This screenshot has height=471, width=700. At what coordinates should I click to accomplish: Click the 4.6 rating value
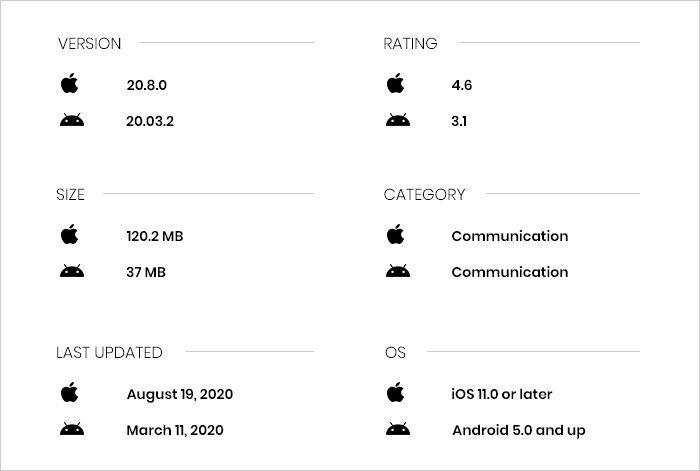[462, 86]
